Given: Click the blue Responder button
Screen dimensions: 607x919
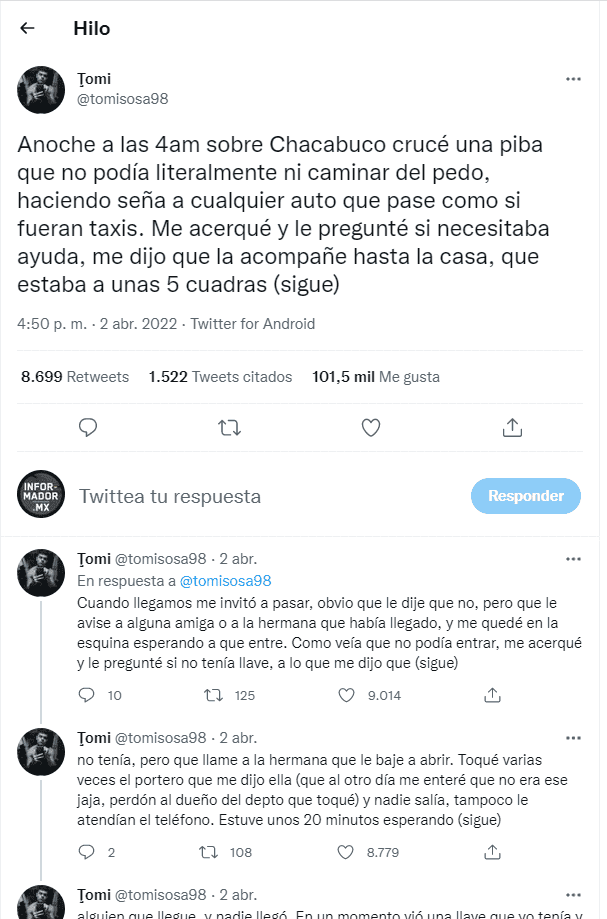Looking at the screenshot, I should [526, 495].
